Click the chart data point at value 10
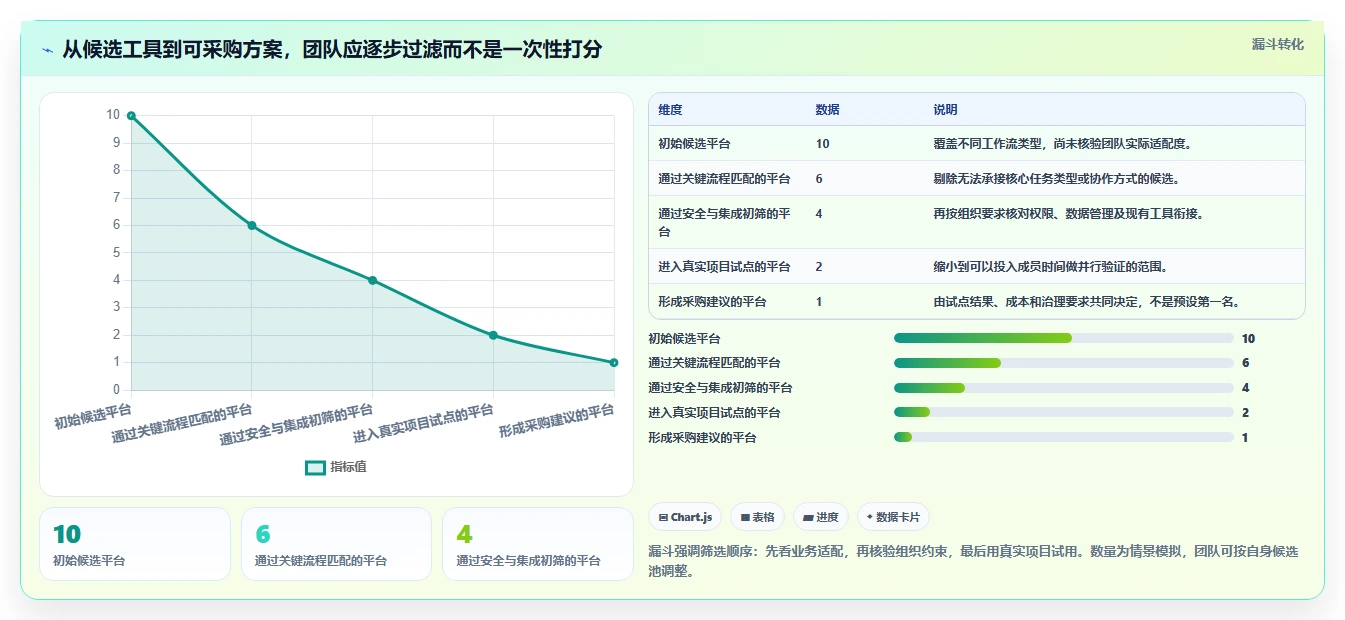This screenshot has width=1345, height=620. 131,116
